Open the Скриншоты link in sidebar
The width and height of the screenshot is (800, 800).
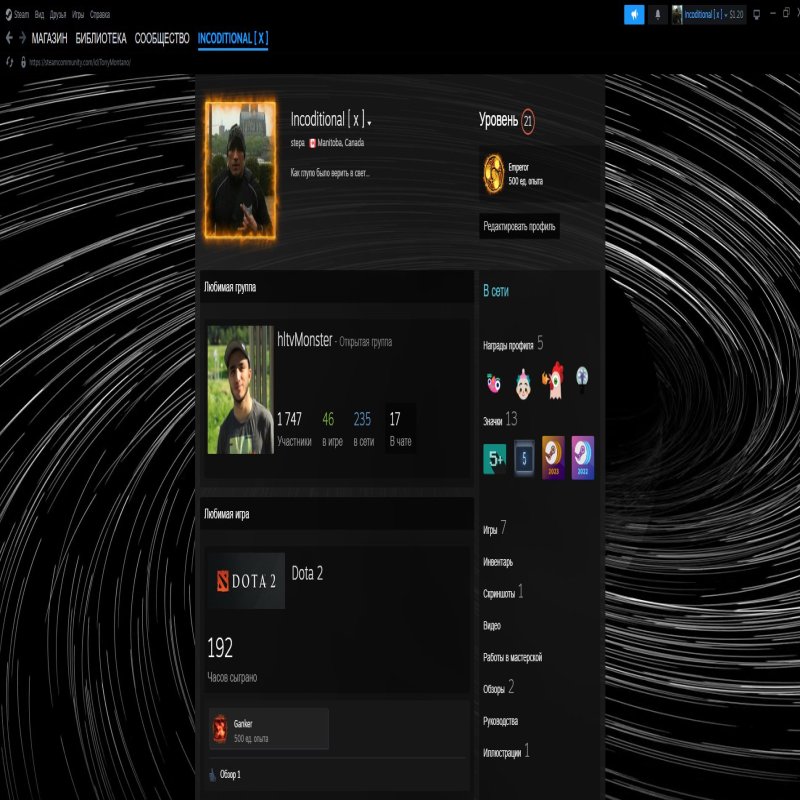499,593
